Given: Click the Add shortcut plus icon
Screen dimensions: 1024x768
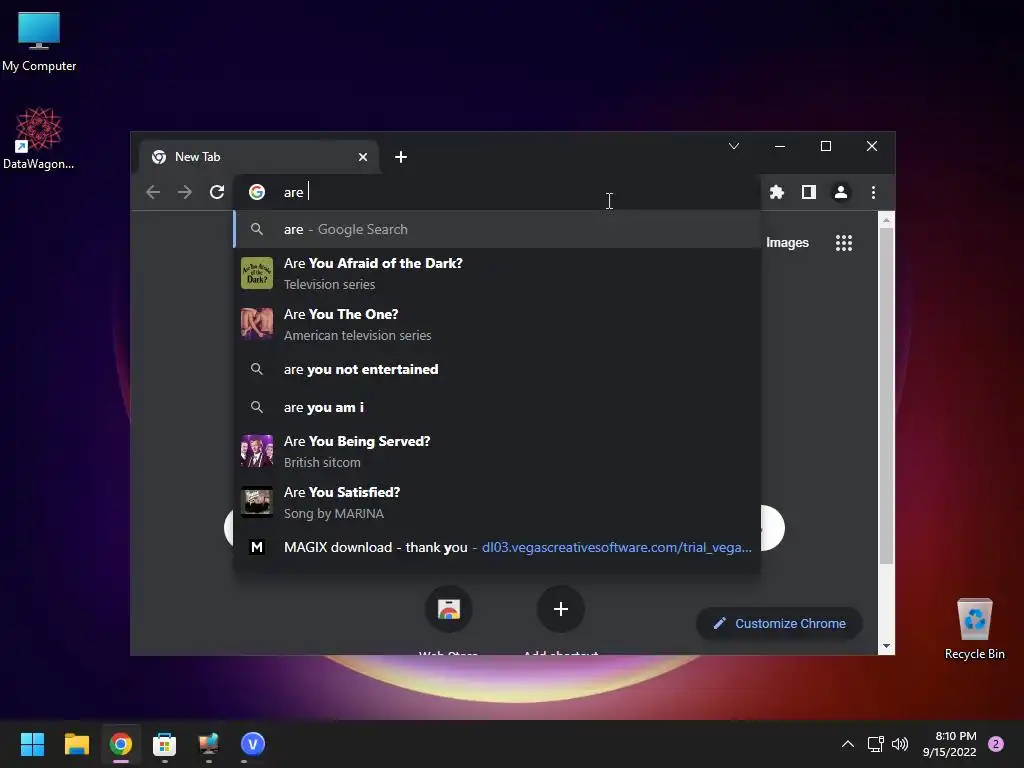Looking at the screenshot, I should 560,609.
